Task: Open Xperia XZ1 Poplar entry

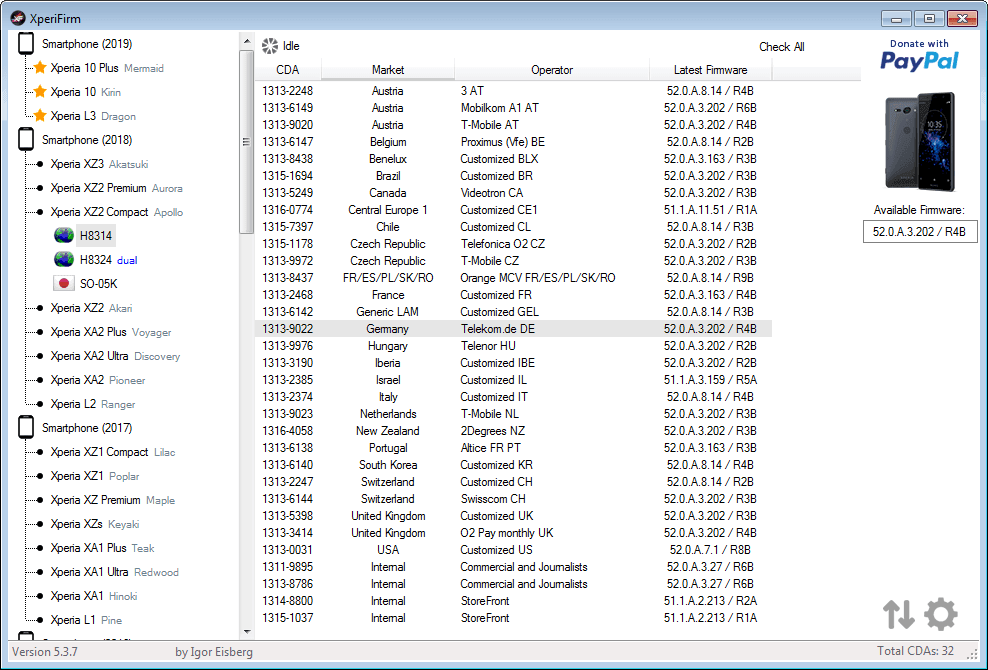Action: [x=95, y=476]
